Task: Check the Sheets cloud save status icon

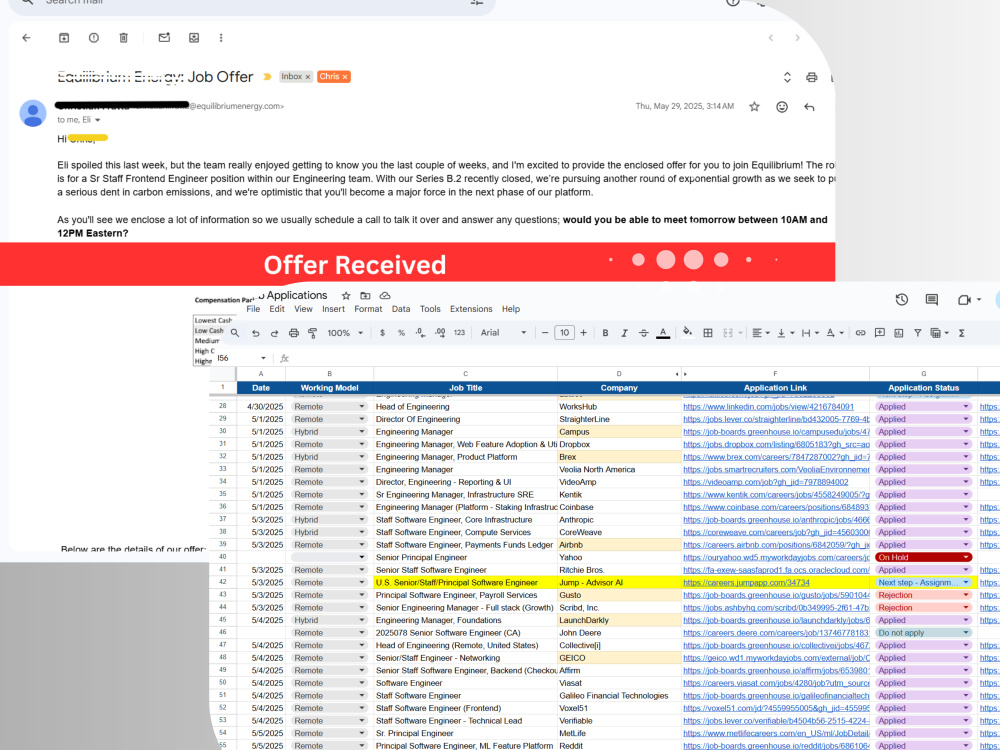Action: pos(385,296)
